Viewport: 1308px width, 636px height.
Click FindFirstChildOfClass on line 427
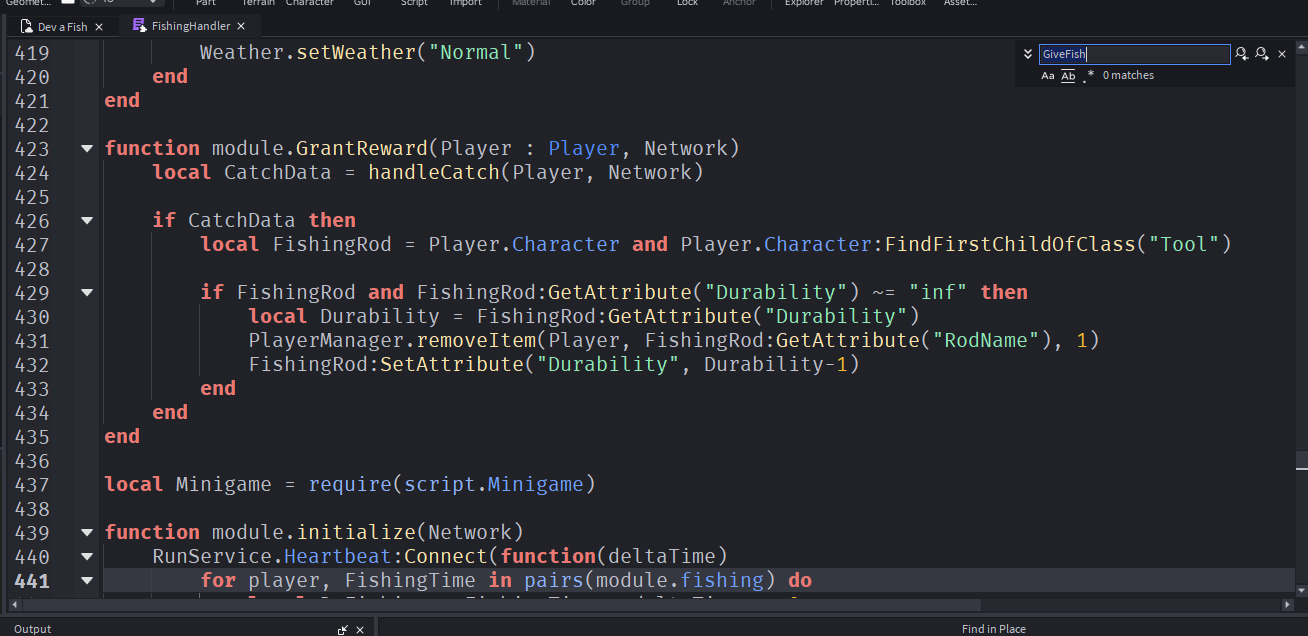click(x=1010, y=244)
